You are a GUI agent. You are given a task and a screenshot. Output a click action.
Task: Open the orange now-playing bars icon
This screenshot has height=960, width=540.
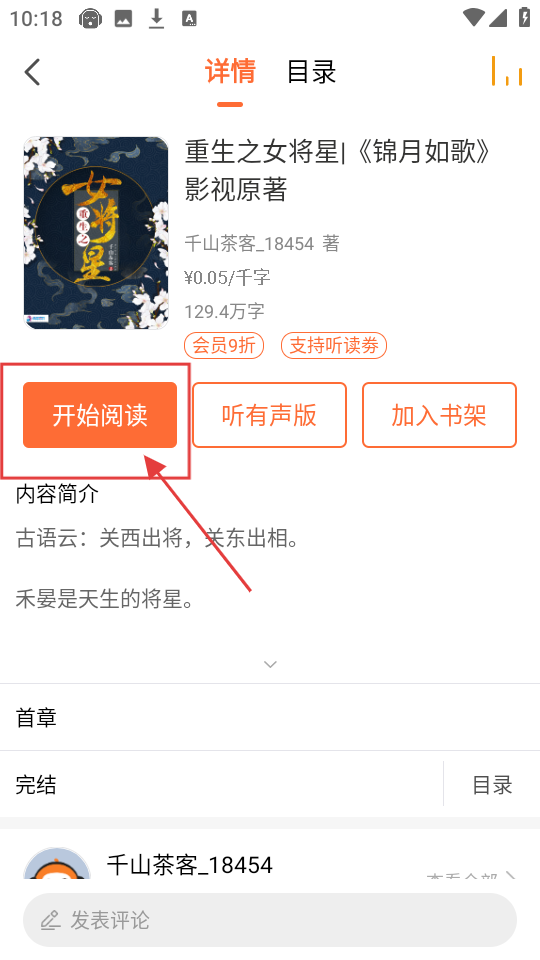click(507, 71)
